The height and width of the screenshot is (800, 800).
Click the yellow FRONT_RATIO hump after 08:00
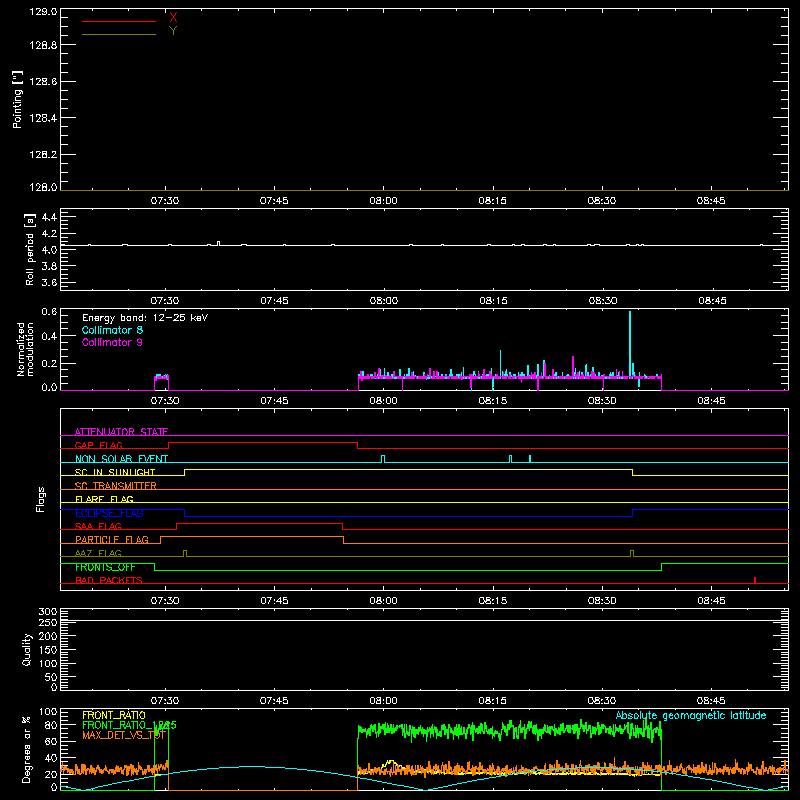pos(391,764)
